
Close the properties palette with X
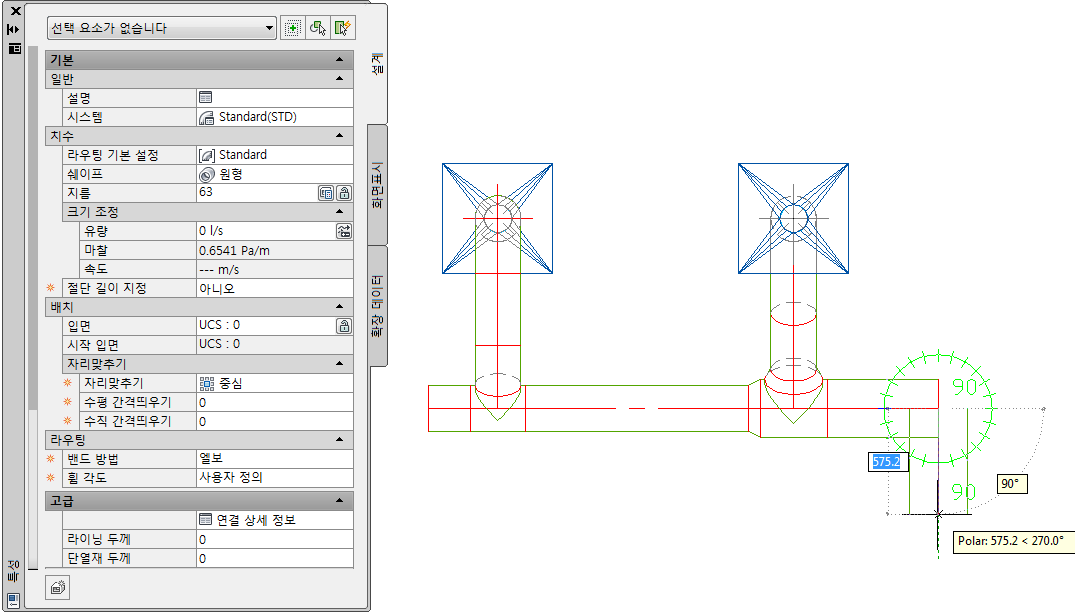click(15, 11)
